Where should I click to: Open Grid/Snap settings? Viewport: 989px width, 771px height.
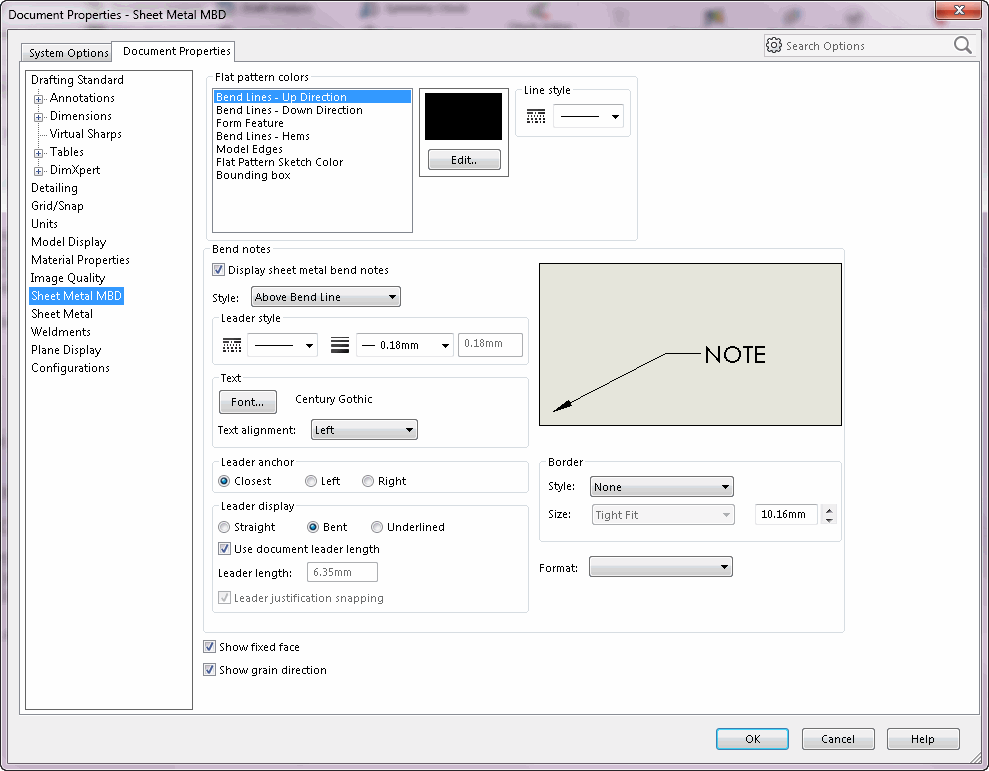57,206
